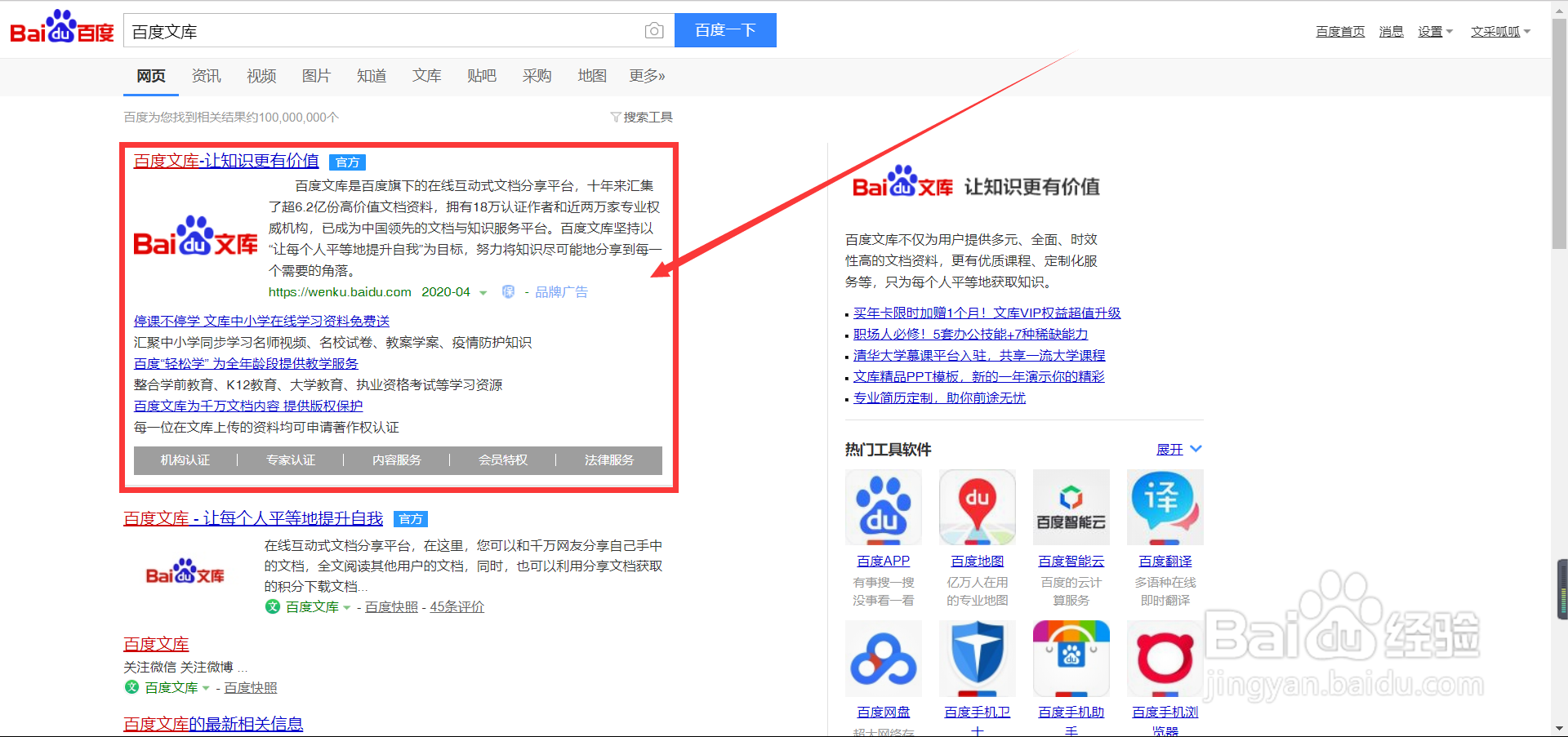Expand 百度文库 source dropdown in third result
Screen dimensions: 1568x737
(x=206, y=688)
